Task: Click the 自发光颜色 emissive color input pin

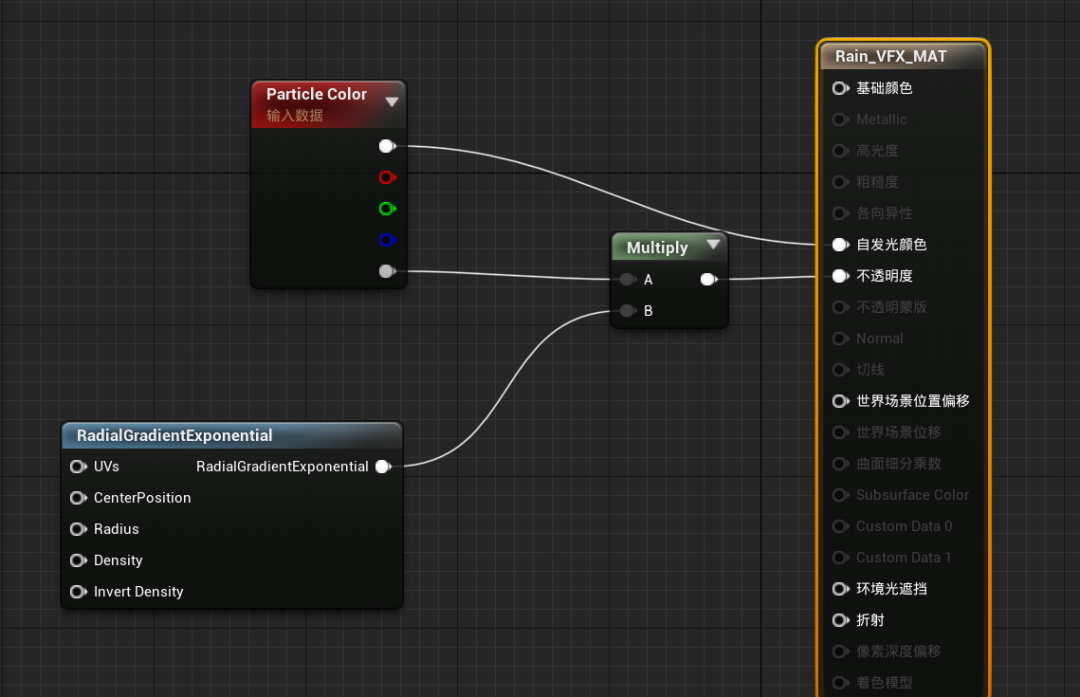Action: pos(840,245)
